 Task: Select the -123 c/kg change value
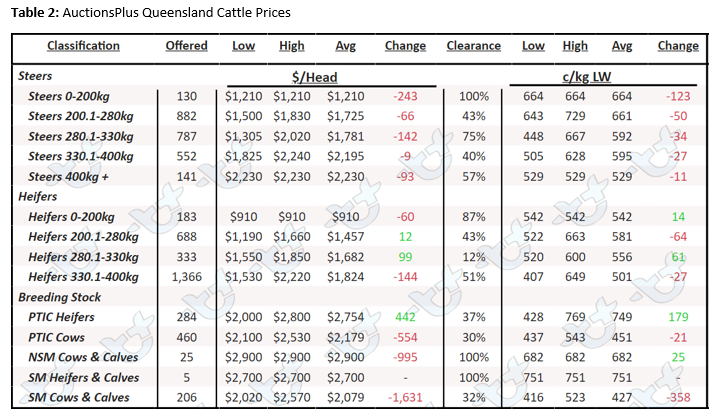tap(678, 96)
